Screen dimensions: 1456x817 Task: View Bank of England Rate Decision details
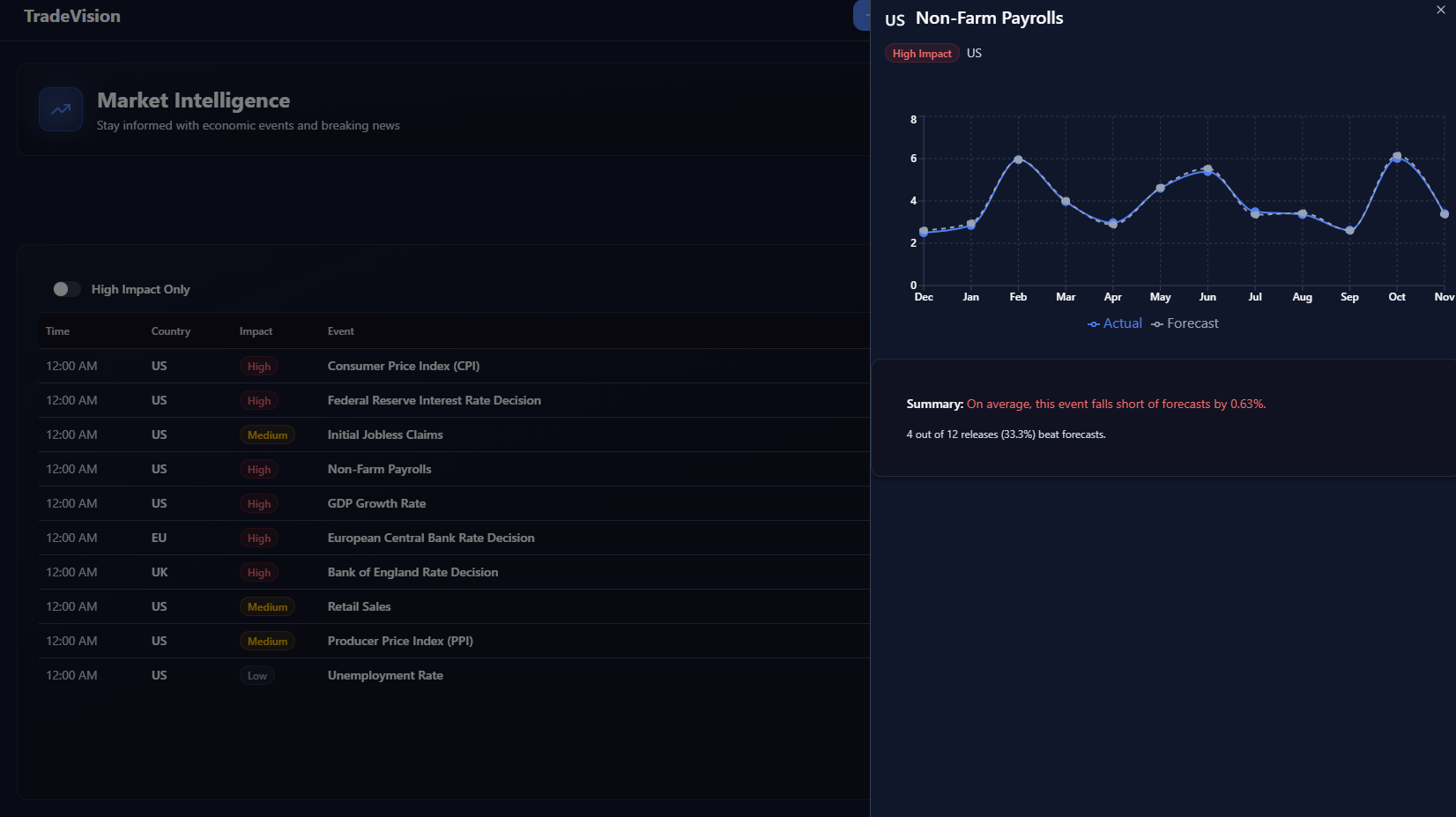412,572
